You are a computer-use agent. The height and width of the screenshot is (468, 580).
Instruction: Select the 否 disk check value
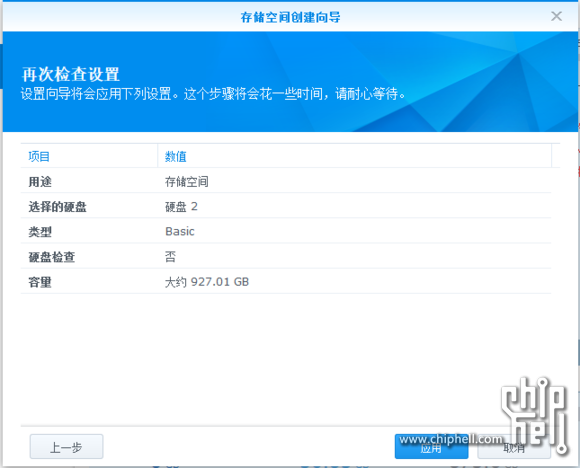tap(170, 257)
